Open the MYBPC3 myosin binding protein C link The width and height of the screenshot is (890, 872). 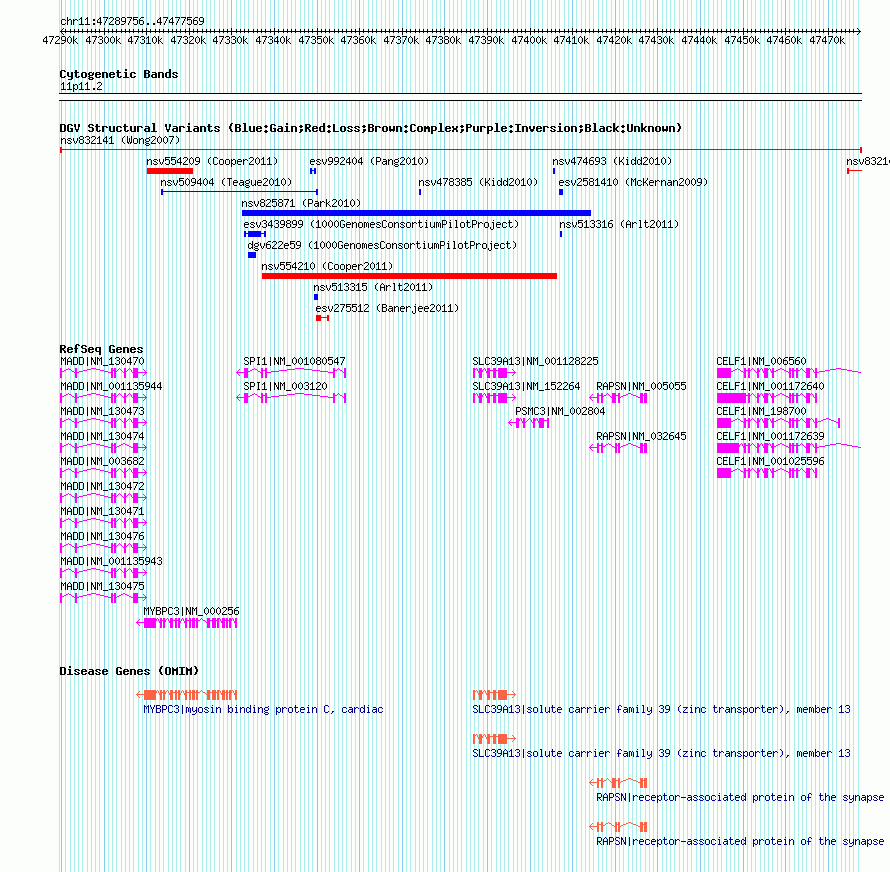click(x=263, y=709)
